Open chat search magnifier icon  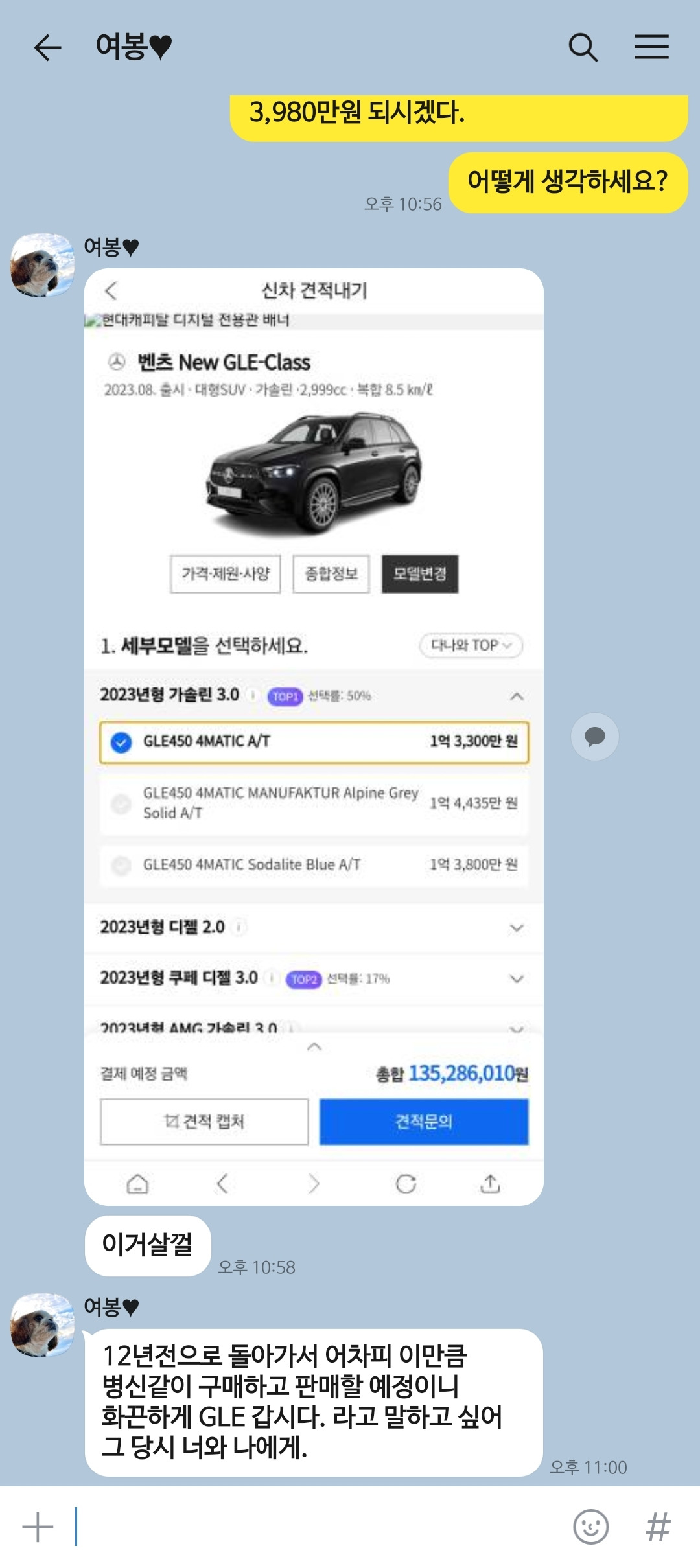[x=583, y=47]
